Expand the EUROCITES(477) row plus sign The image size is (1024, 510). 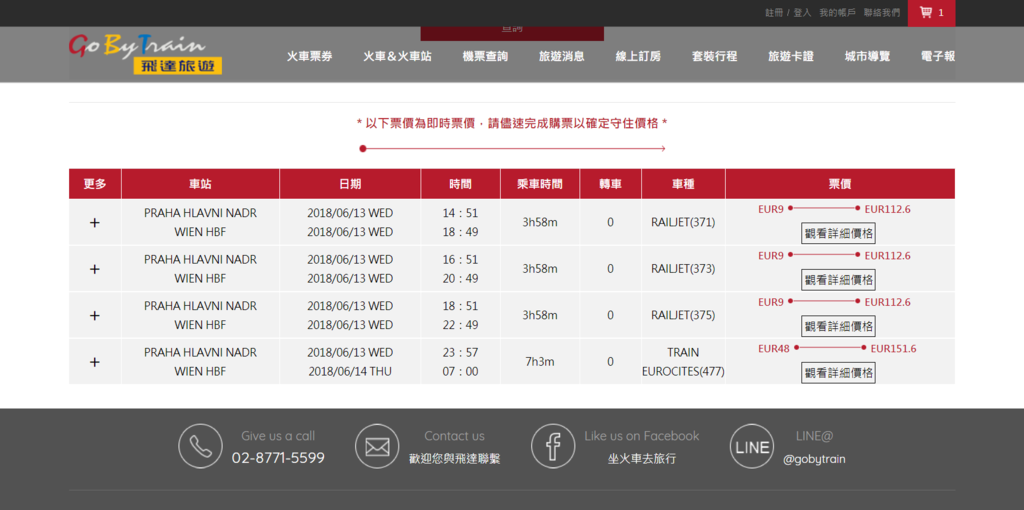(95, 362)
